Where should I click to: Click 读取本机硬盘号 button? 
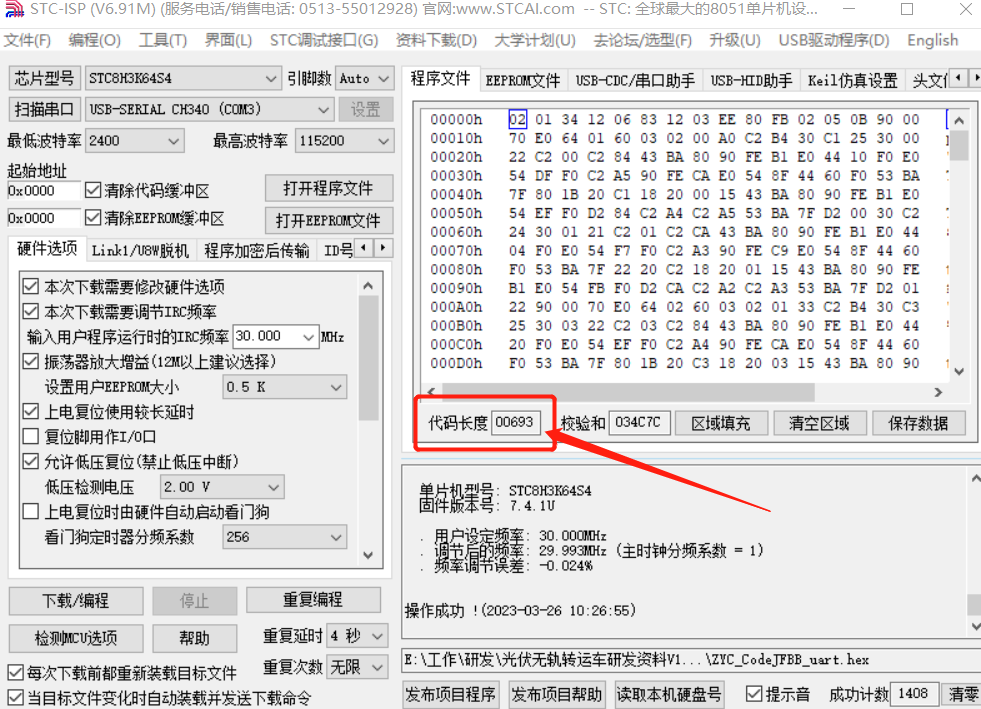(x=669, y=695)
